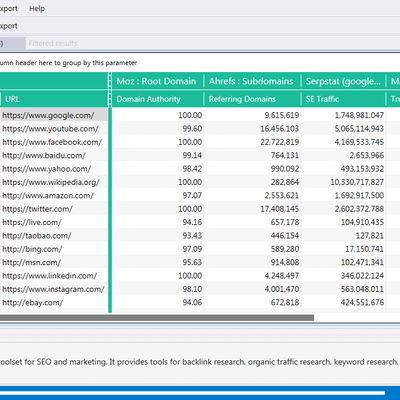The height and width of the screenshot is (400, 400).
Task: Sort by Domain Authority column
Action: point(148,99)
